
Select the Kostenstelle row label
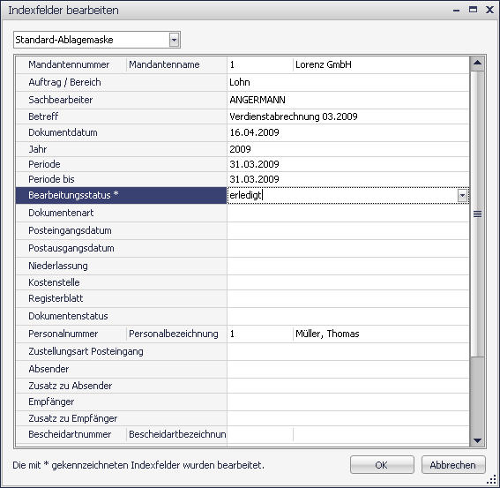[x=54, y=282]
